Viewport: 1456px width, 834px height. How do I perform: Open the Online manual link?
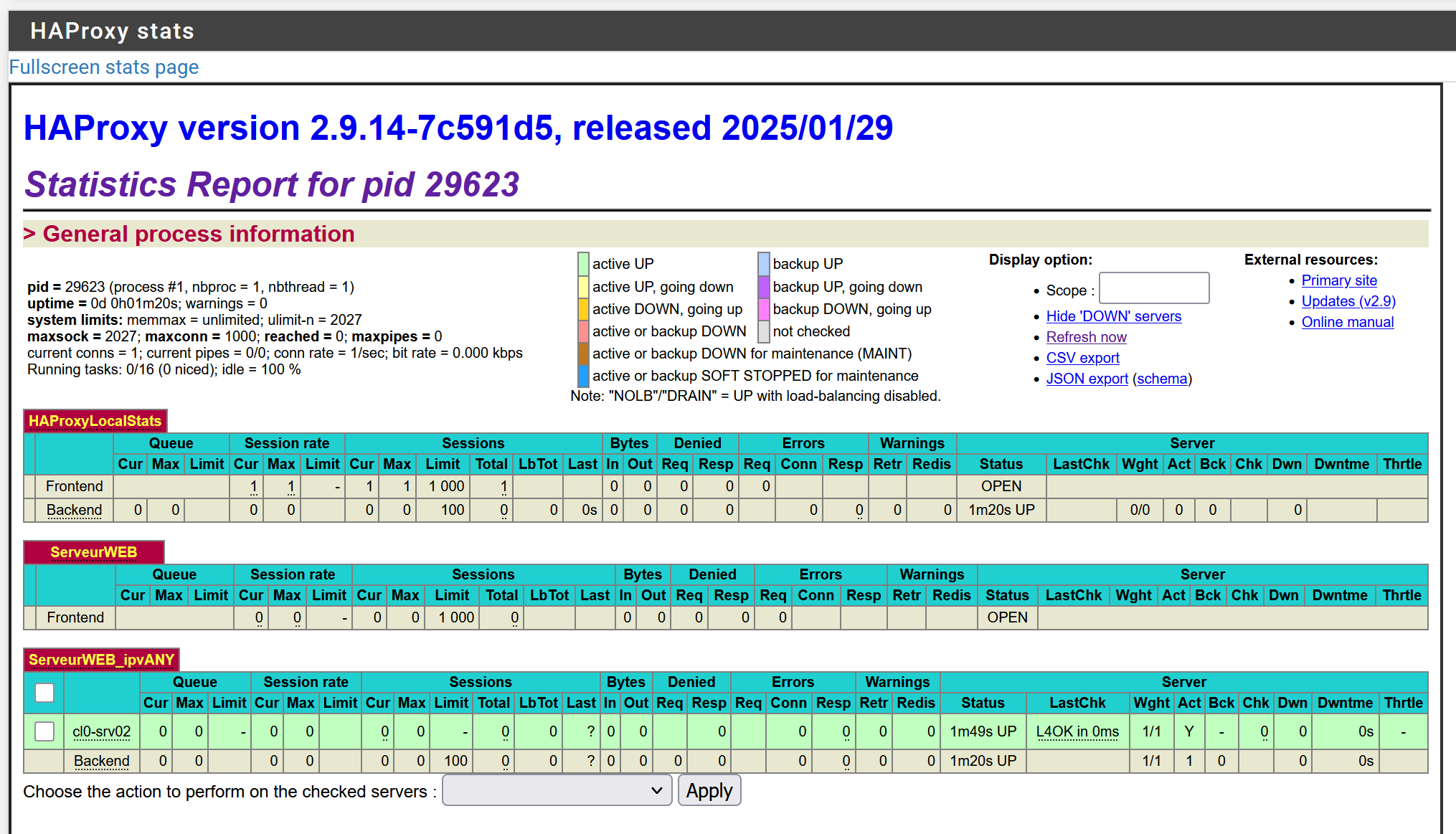coord(1348,322)
